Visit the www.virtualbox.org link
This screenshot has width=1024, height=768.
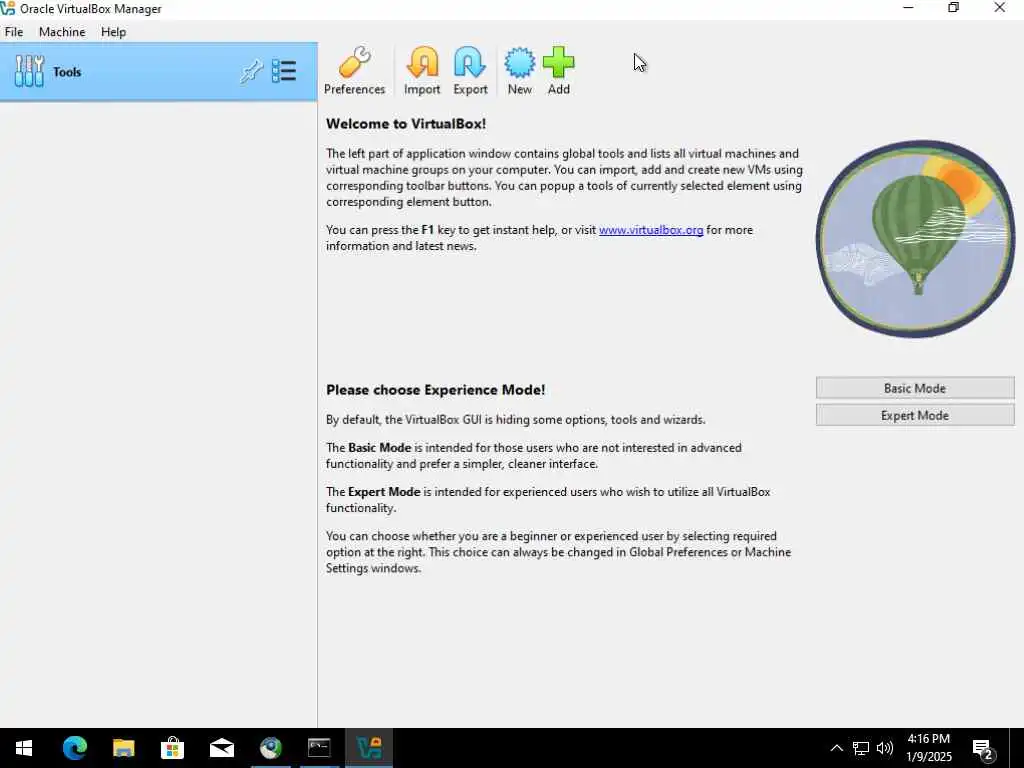point(651,230)
